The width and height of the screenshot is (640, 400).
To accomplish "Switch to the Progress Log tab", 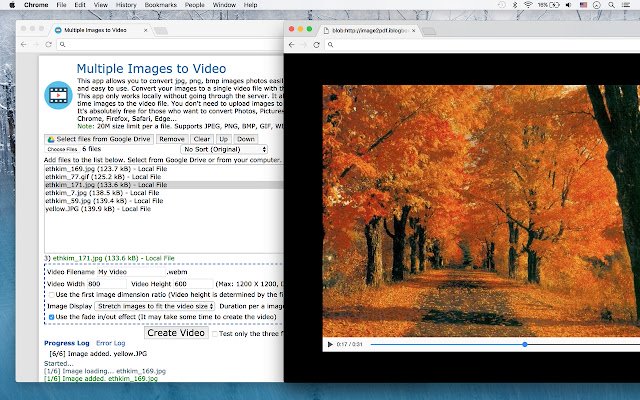I will click(67, 343).
